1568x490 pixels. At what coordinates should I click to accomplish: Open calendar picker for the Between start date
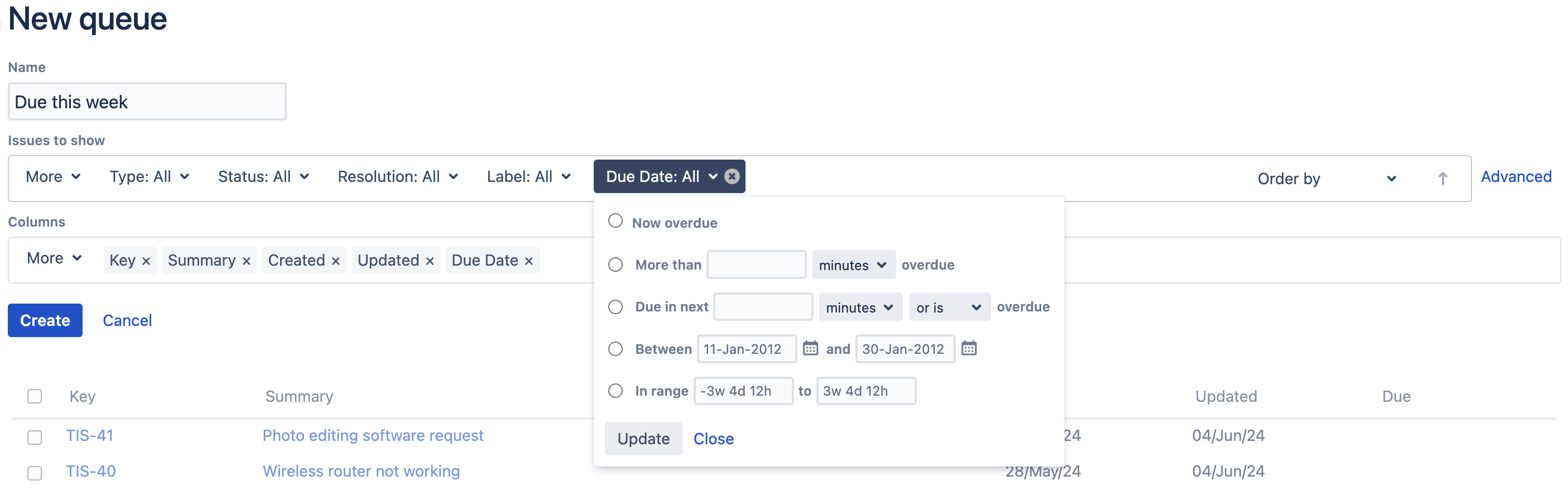click(810, 348)
